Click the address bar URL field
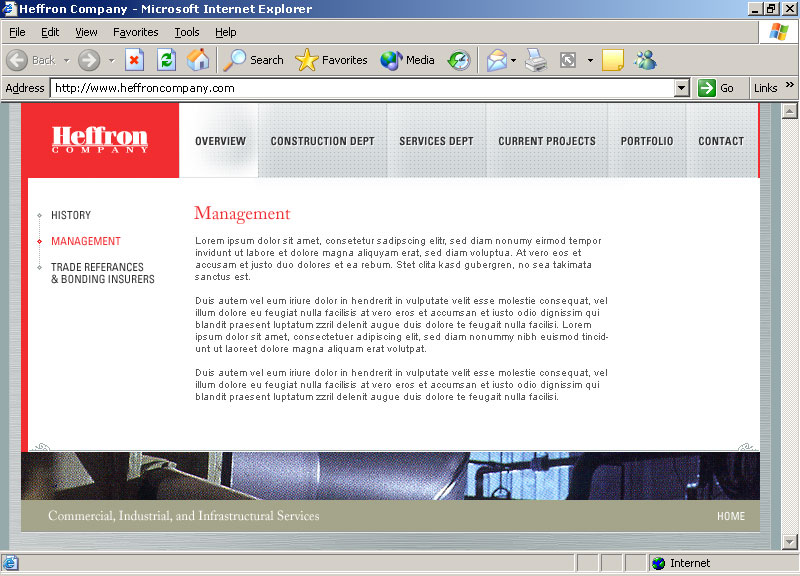This screenshot has width=800, height=576. coord(360,88)
